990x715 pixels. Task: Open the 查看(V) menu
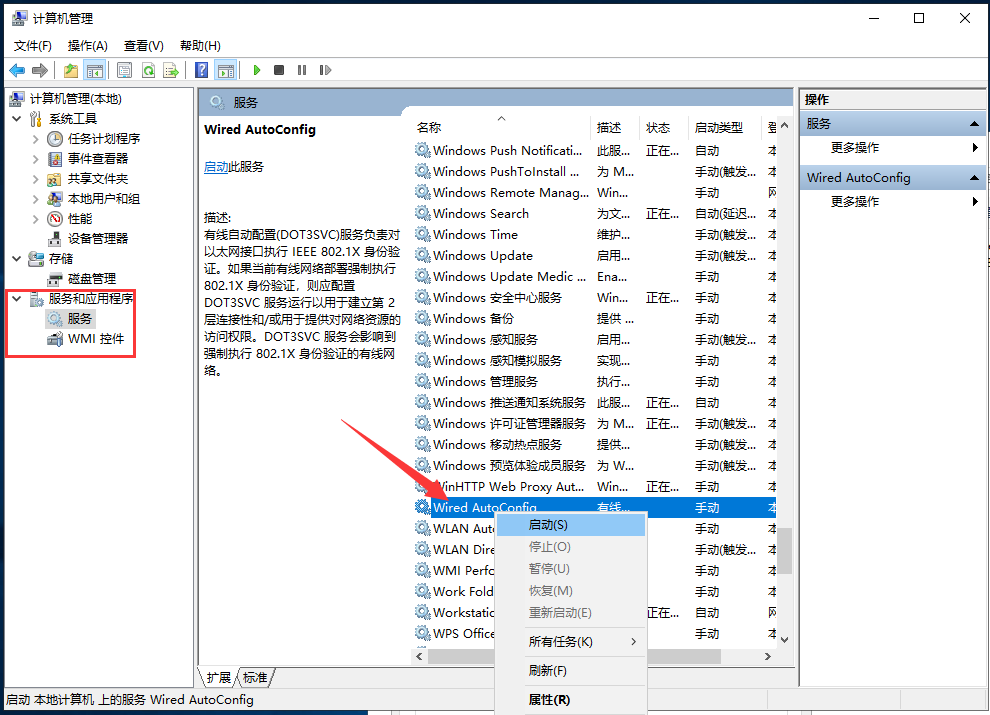[143, 45]
